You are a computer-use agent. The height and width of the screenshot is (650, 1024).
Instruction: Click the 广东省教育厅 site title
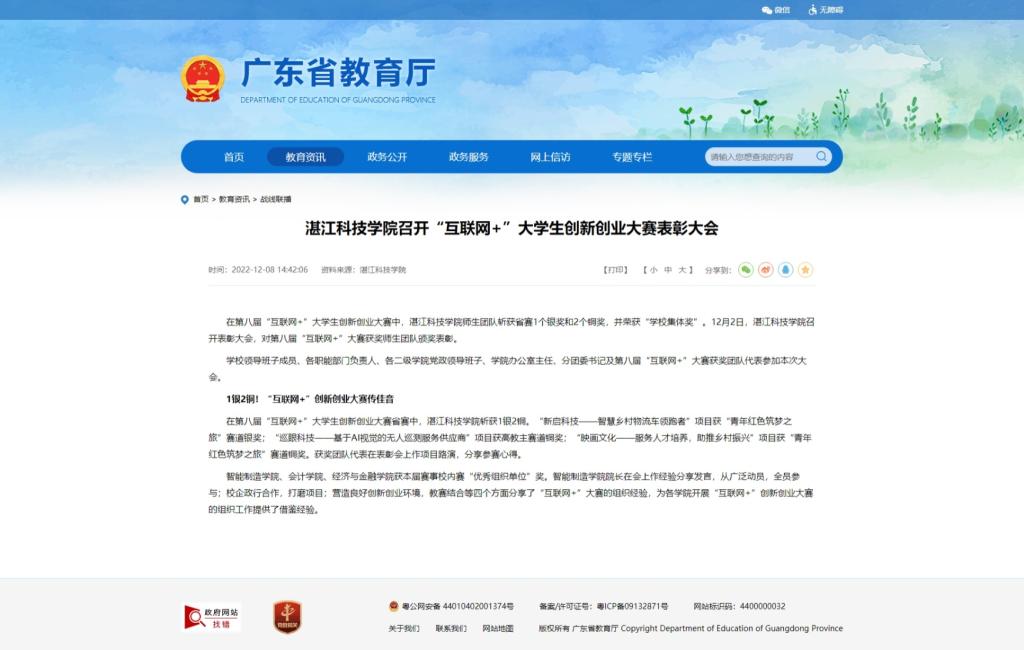(x=338, y=73)
